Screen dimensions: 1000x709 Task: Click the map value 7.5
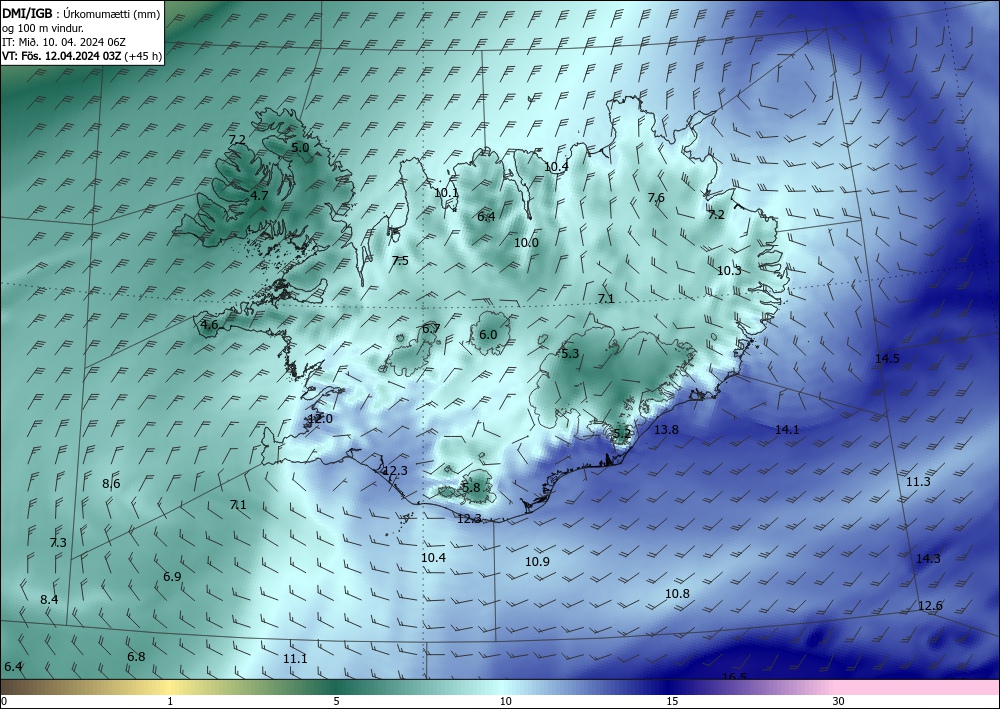click(400, 260)
